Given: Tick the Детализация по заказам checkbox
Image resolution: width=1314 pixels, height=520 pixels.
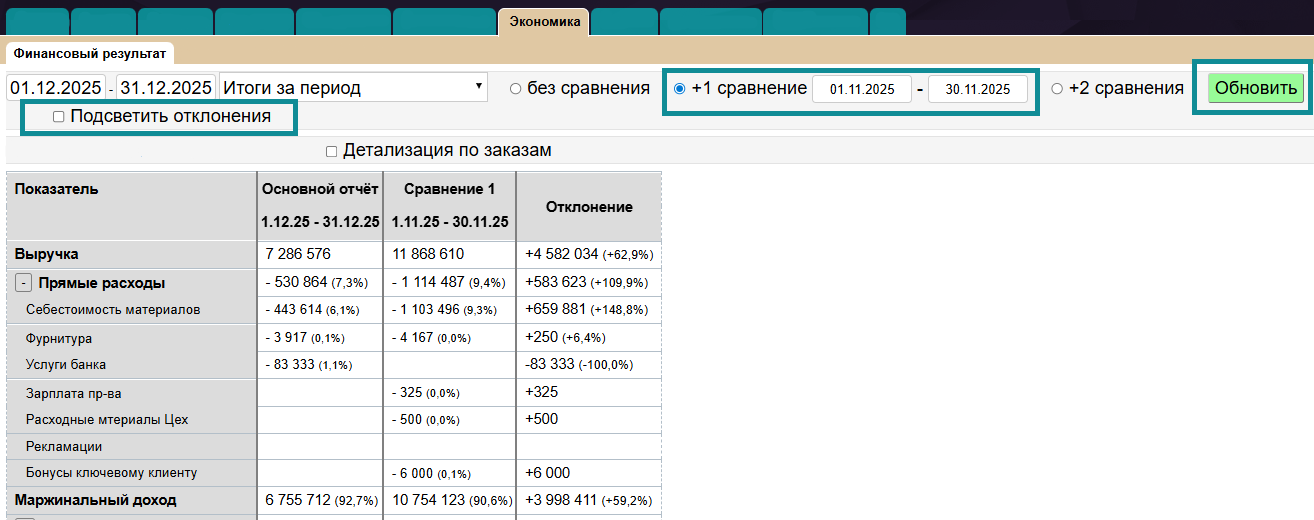Looking at the screenshot, I should [x=331, y=151].
